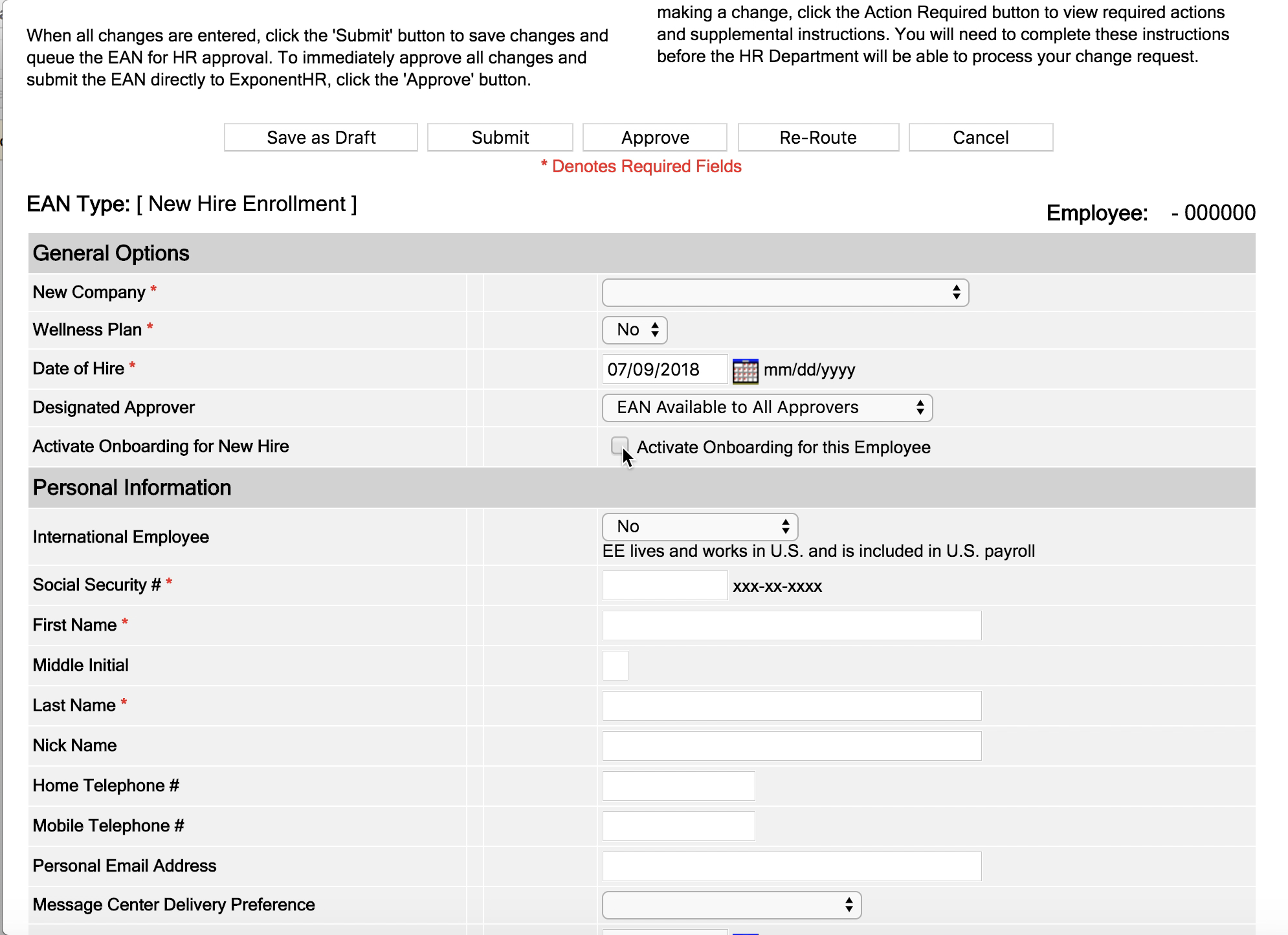Click the Approve button
This screenshot has height=935, width=1288.
coord(654,137)
